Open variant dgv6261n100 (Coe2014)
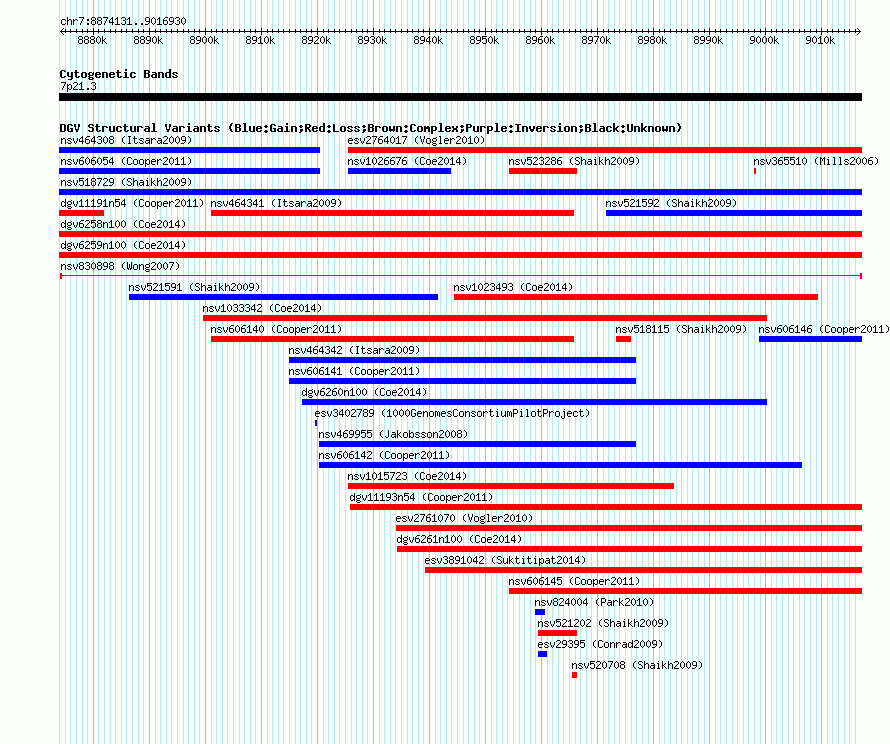The height and width of the screenshot is (744, 890). tap(459, 539)
